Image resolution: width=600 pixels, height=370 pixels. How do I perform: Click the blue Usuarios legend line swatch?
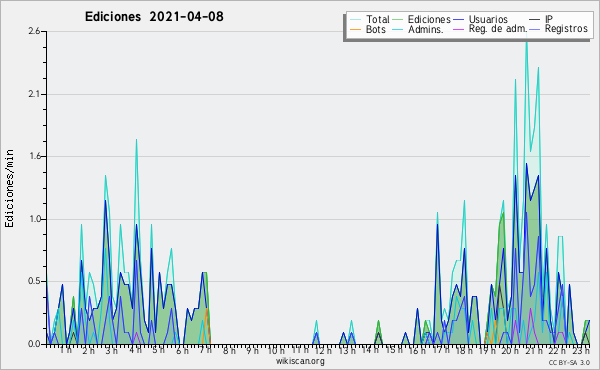coord(458,20)
